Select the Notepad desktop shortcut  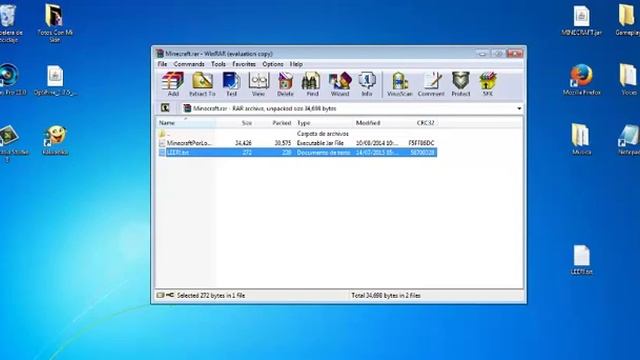point(629,140)
